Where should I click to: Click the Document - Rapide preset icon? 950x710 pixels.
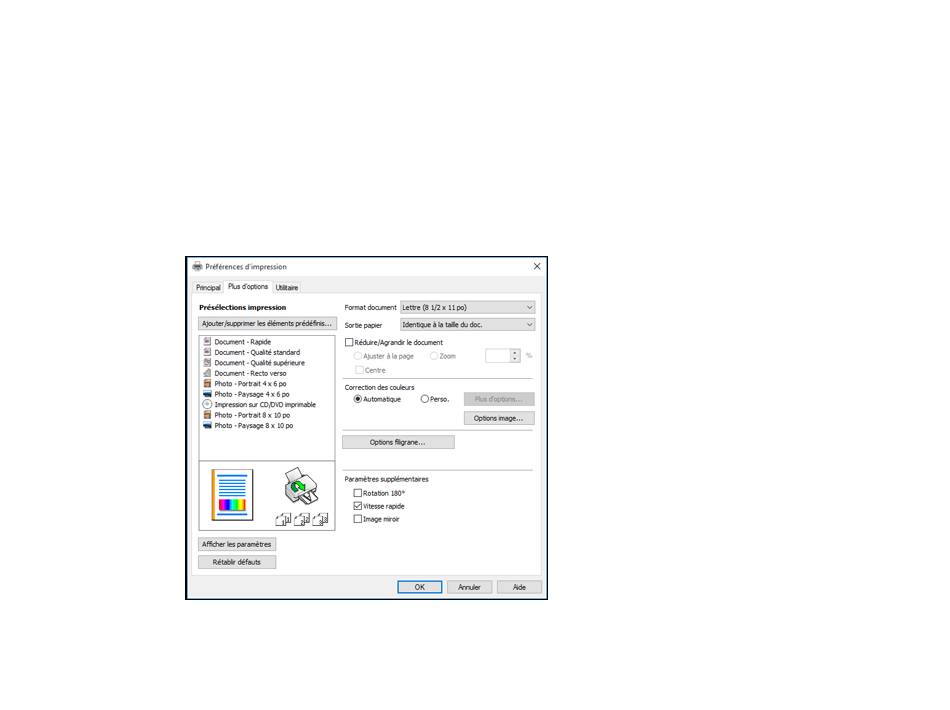click(207, 342)
